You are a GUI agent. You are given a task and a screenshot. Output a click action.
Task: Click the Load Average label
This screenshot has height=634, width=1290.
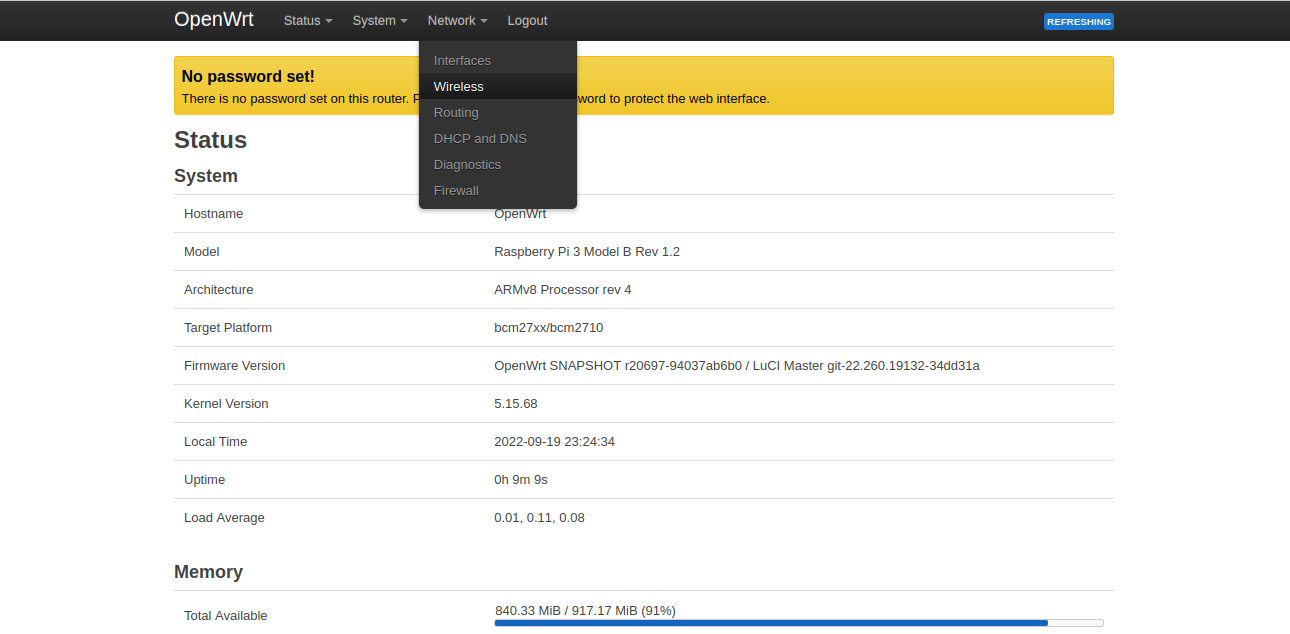[224, 518]
